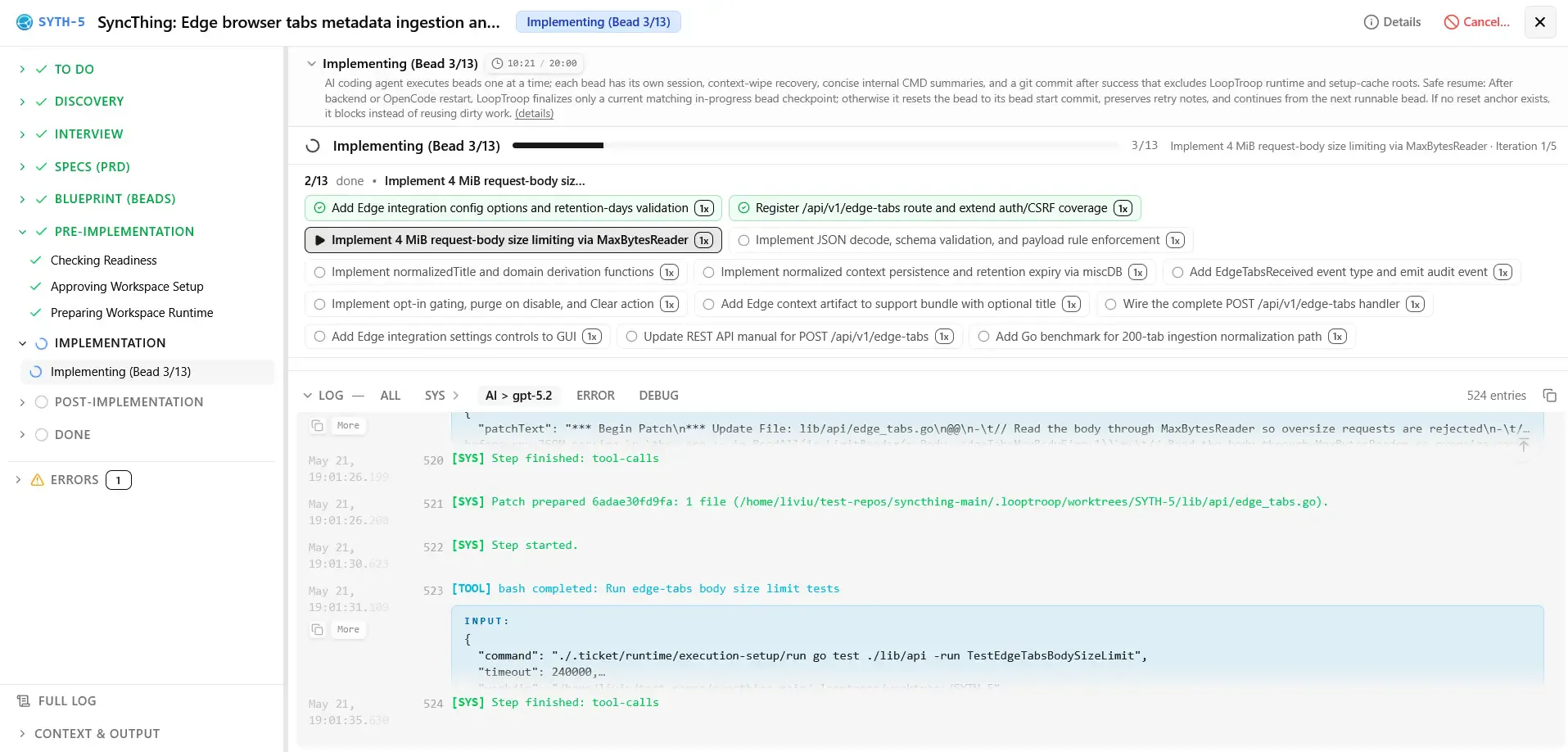Select bead Implement normalizedTitle and domain derivation
The height and width of the screenshot is (752, 1568).
pos(495,272)
